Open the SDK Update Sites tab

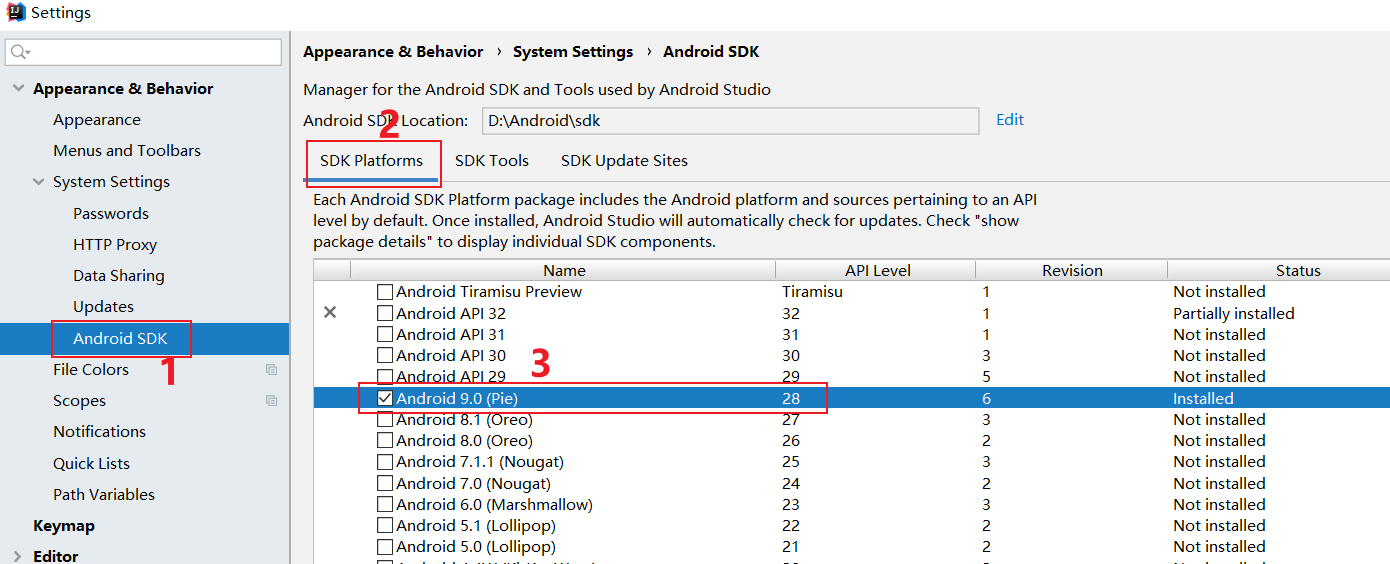pos(624,161)
